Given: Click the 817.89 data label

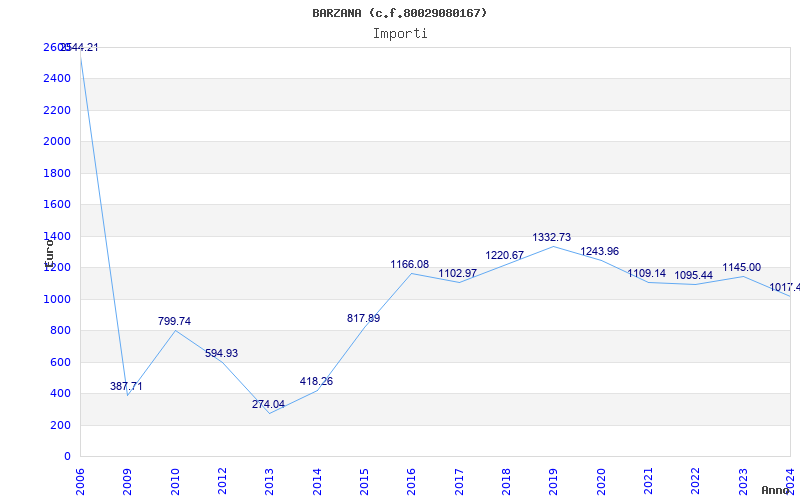Looking at the screenshot, I should tap(363, 319).
